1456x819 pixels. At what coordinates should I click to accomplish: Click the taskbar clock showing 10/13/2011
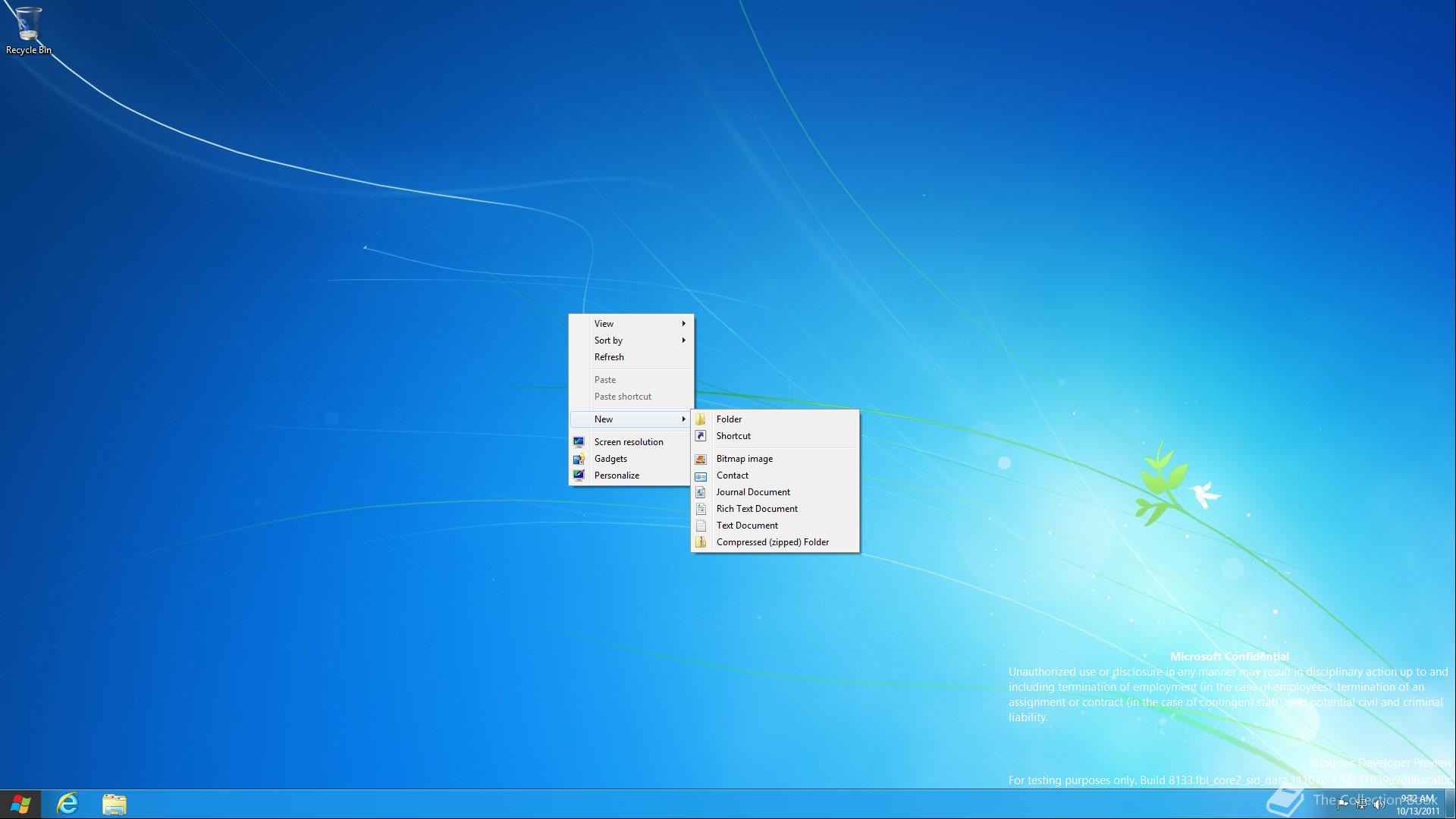point(1417,805)
